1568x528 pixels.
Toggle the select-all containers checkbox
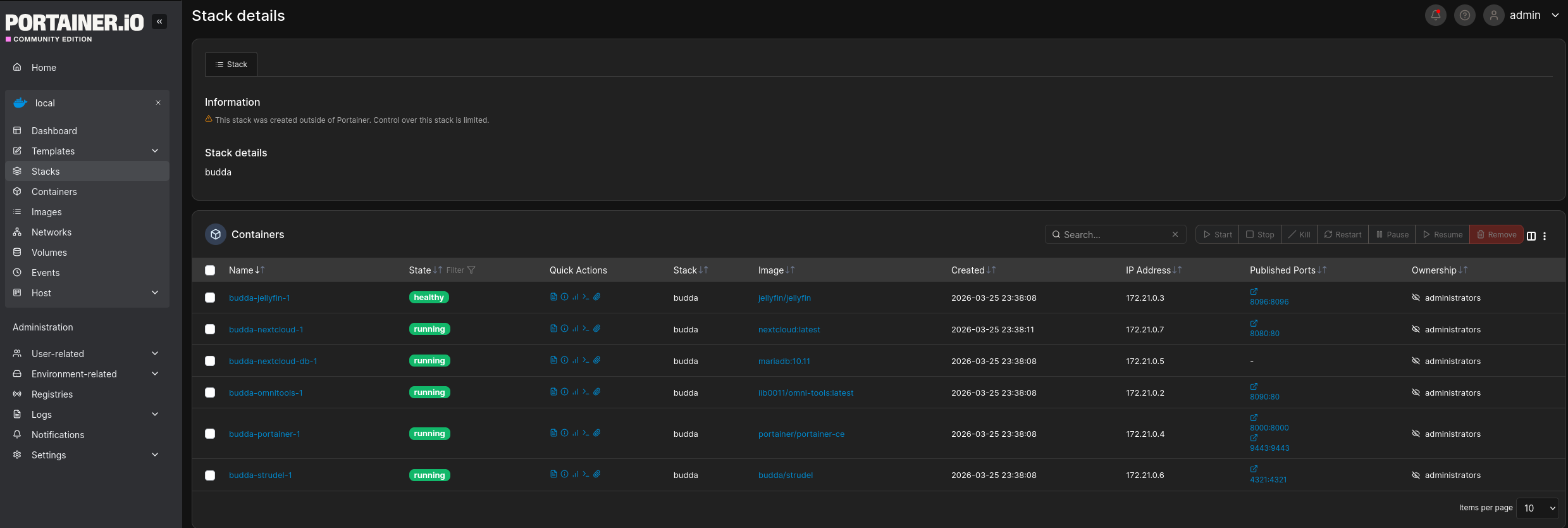click(210, 270)
